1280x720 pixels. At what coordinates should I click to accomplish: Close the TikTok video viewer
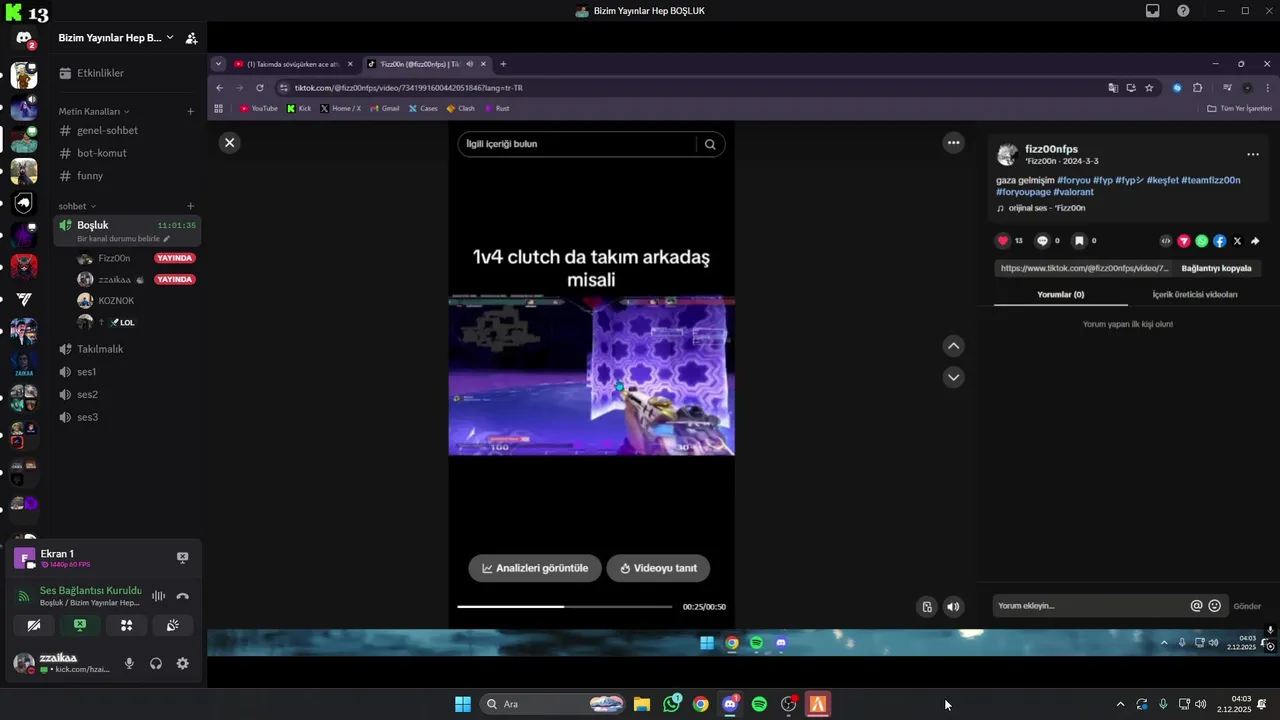(x=229, y=143)
